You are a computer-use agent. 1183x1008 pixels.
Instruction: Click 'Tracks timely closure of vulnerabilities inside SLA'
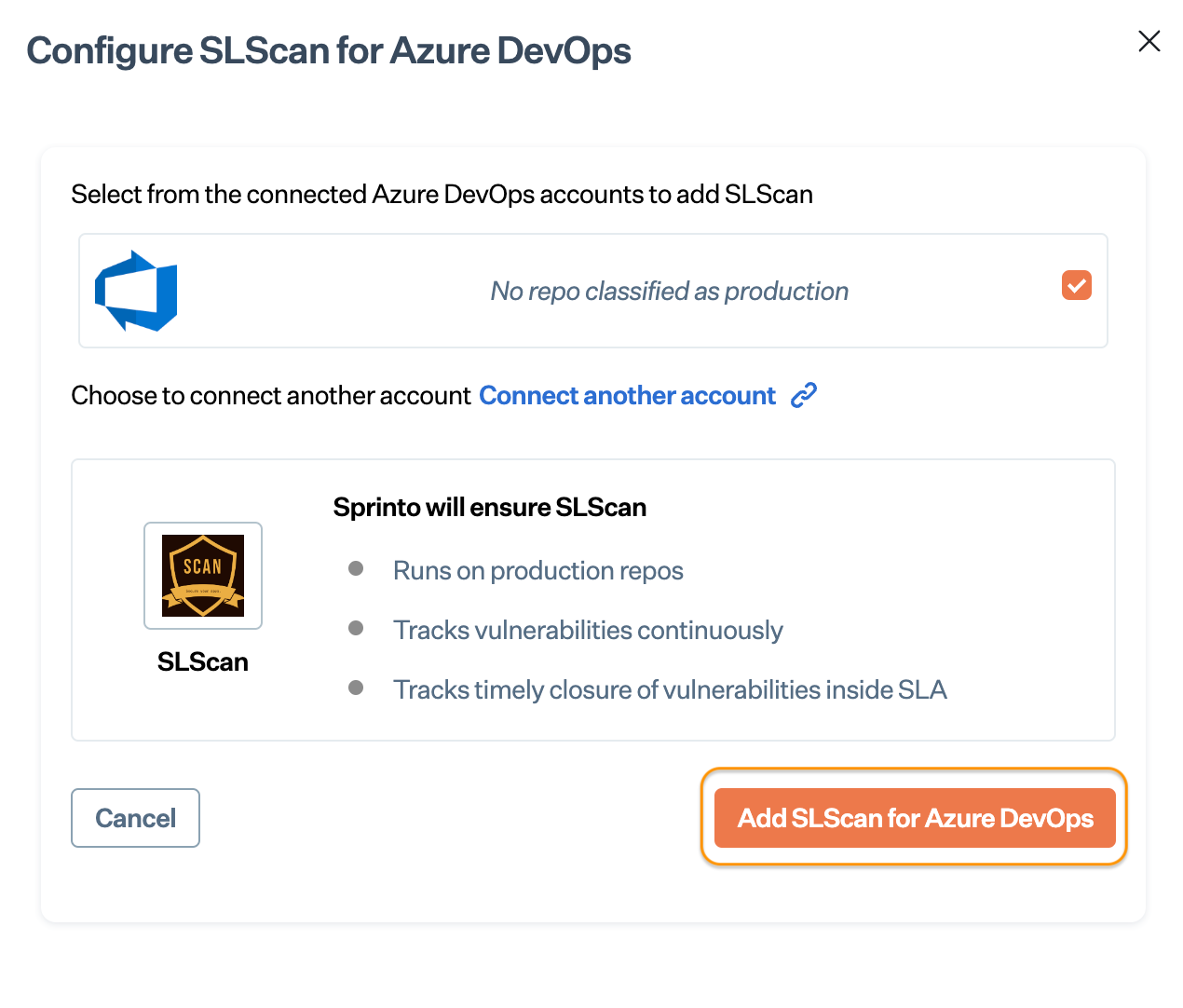[670, 690]
